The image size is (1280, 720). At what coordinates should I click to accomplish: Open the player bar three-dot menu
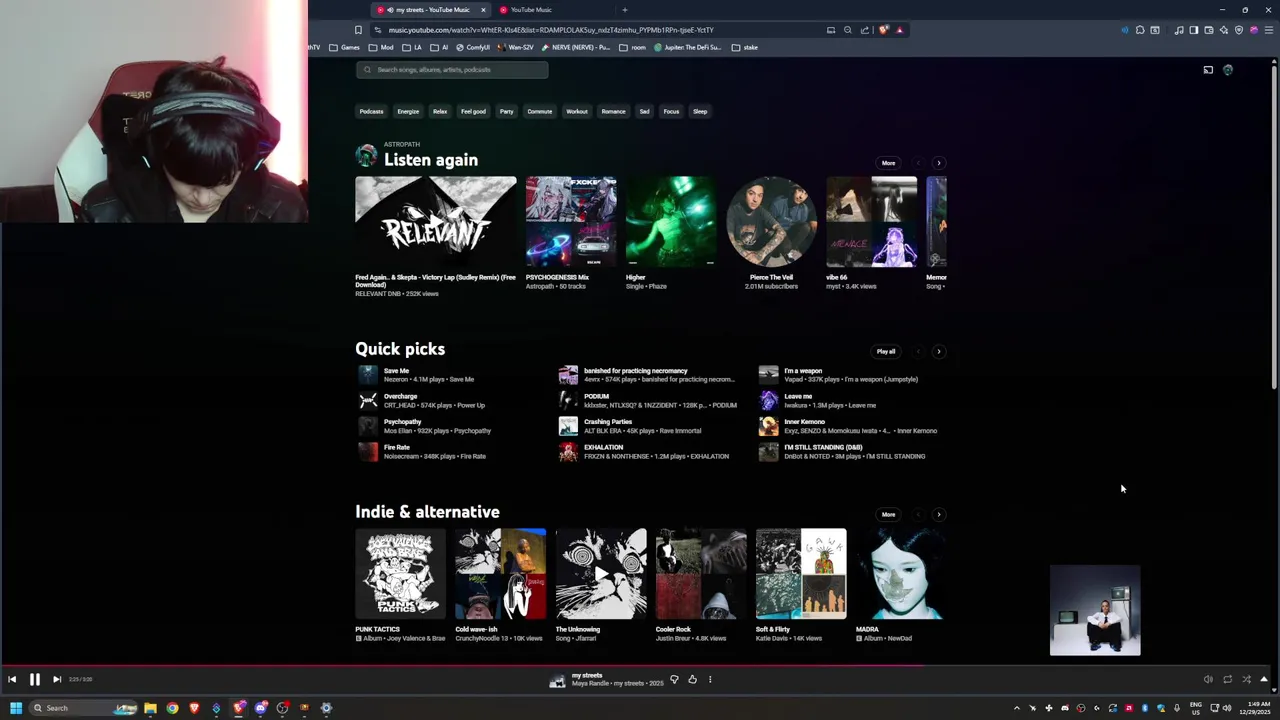click(x=710, y=679)
